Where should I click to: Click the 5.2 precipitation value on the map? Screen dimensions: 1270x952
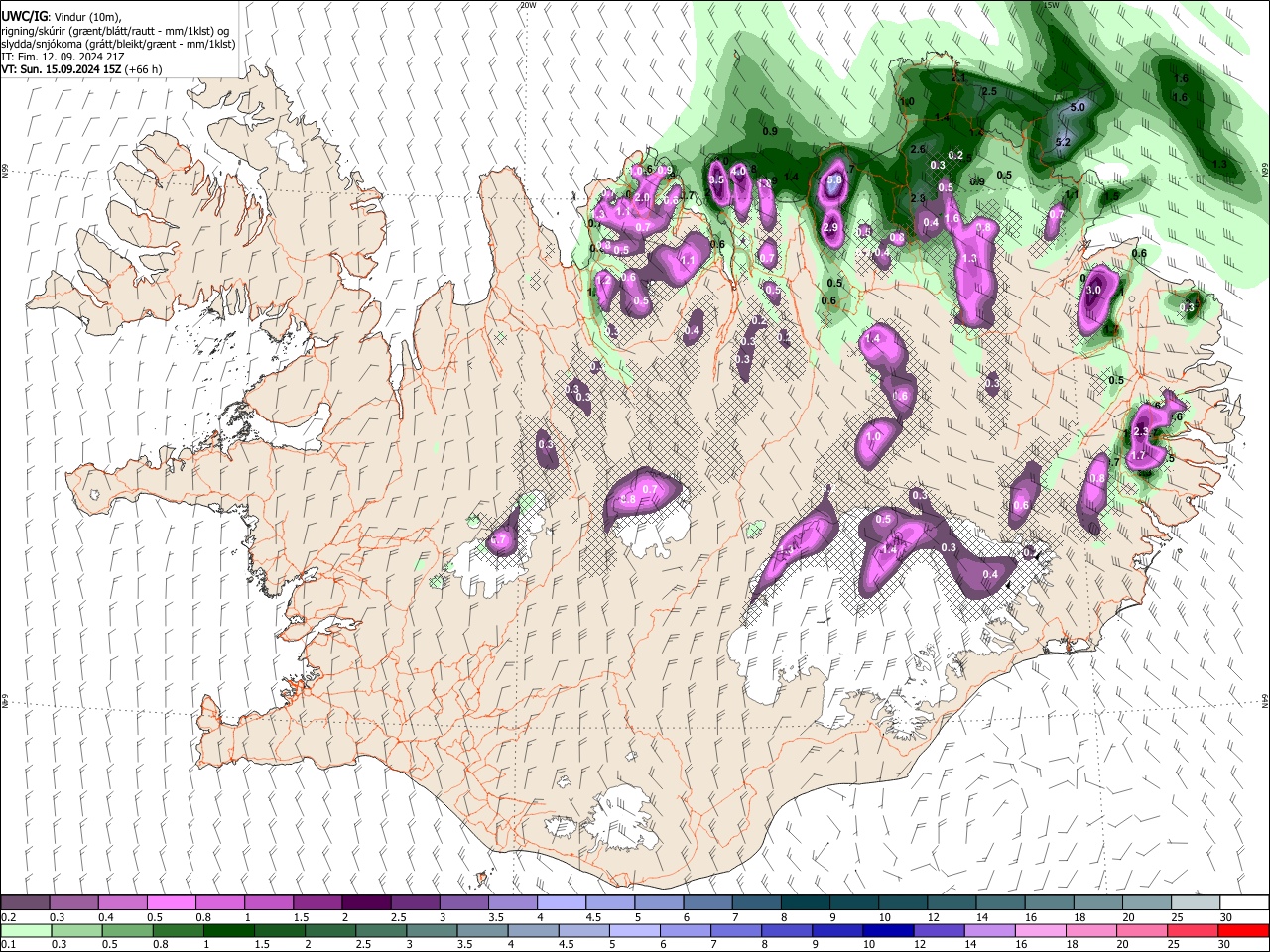[x=1063, y=143]
